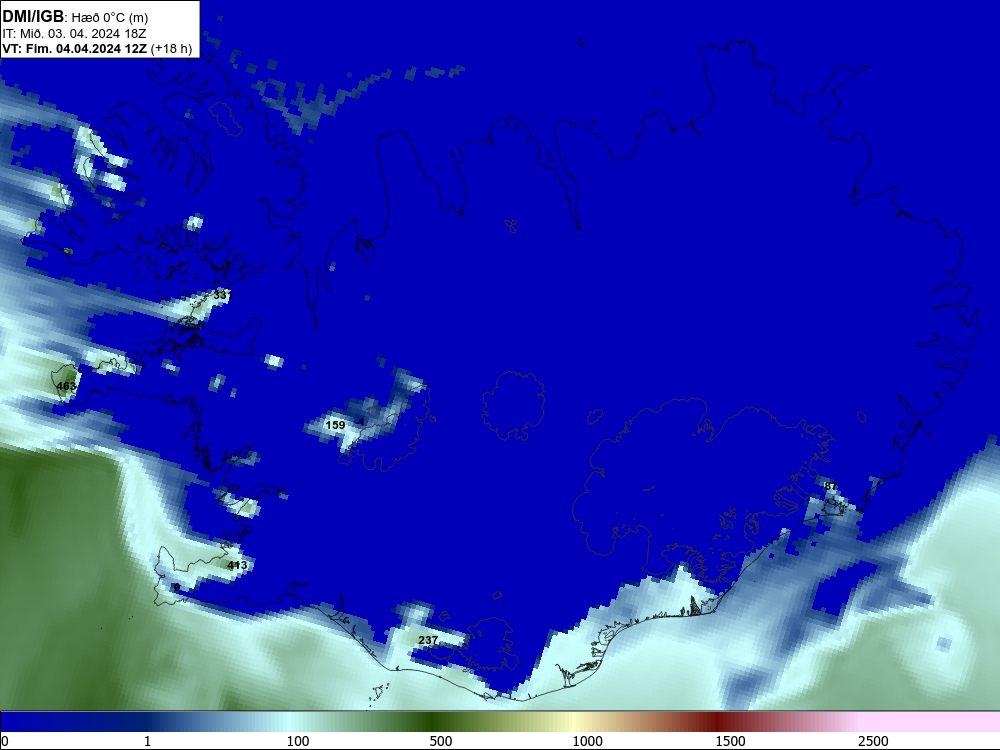The width and height of the screenshot is (1000, 750).
Task: Click the initial time line 'IT: Mið. 03. 04. 2024 18Z'
Action: click(74, 33)
